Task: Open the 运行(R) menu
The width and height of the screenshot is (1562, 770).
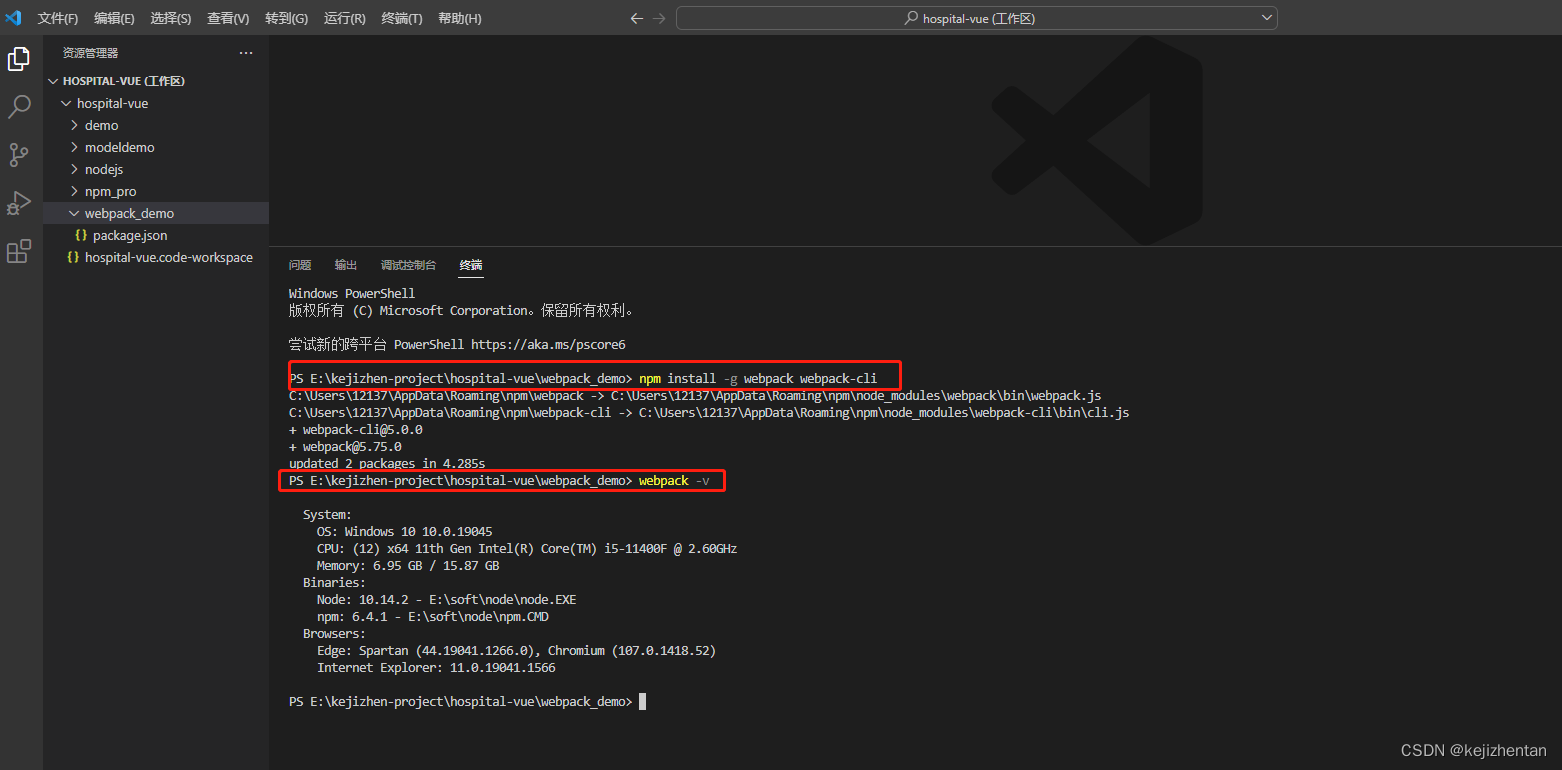Action: tap(344, 18)
